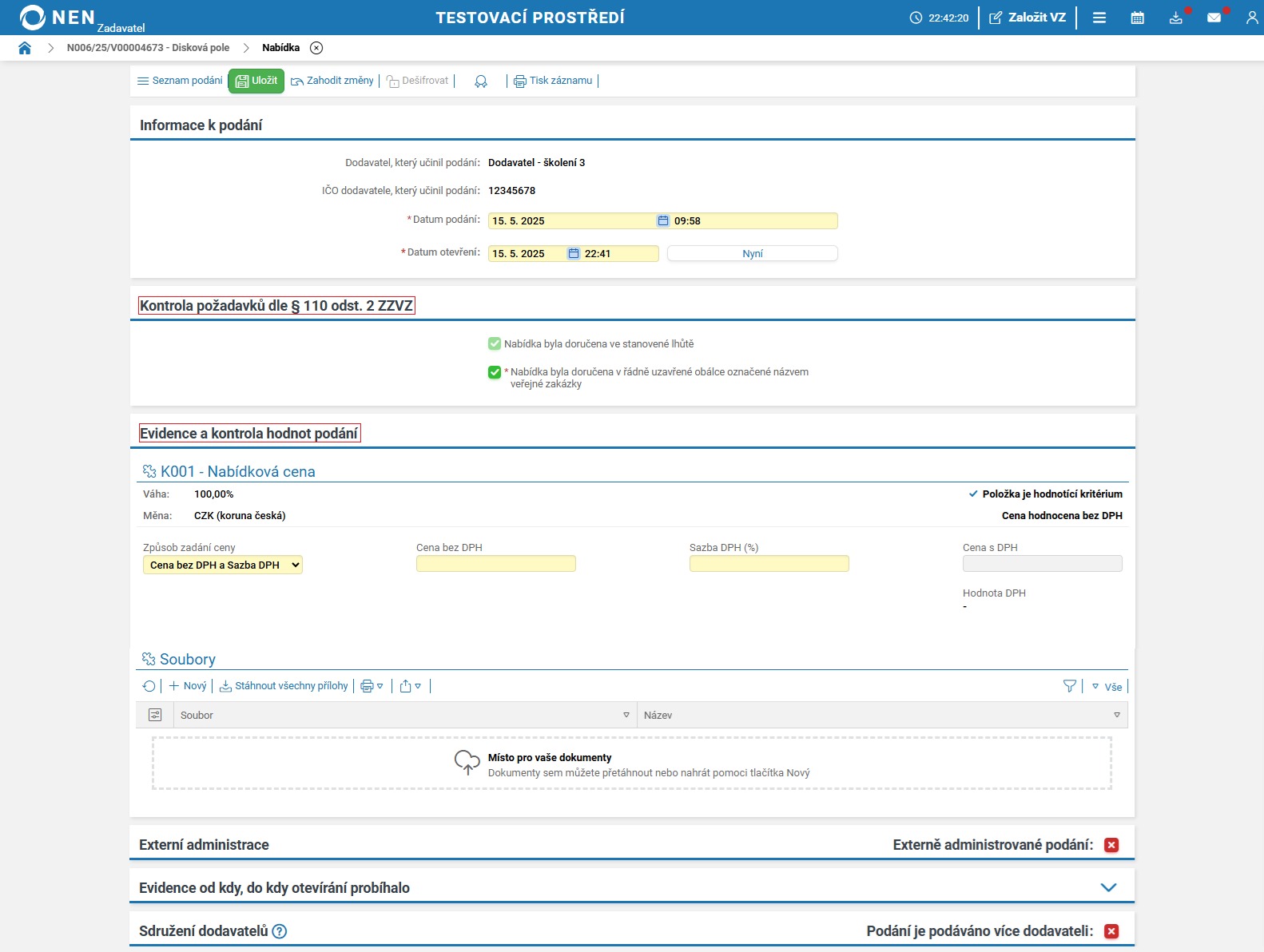
Task: Go to Seznam podání
Action: (x=180, y=81)
